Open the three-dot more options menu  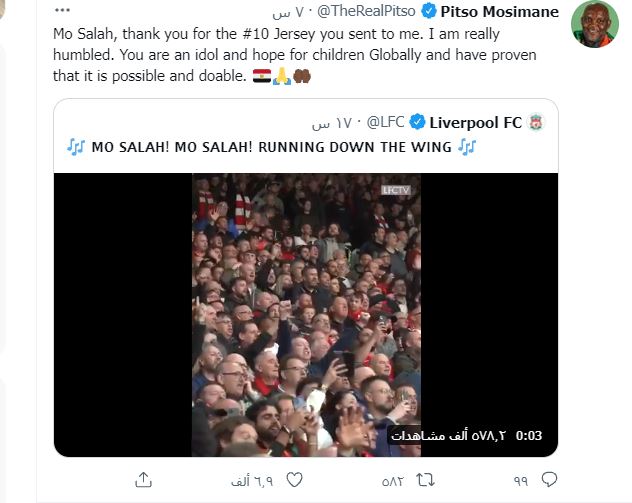tap(62, 10)
